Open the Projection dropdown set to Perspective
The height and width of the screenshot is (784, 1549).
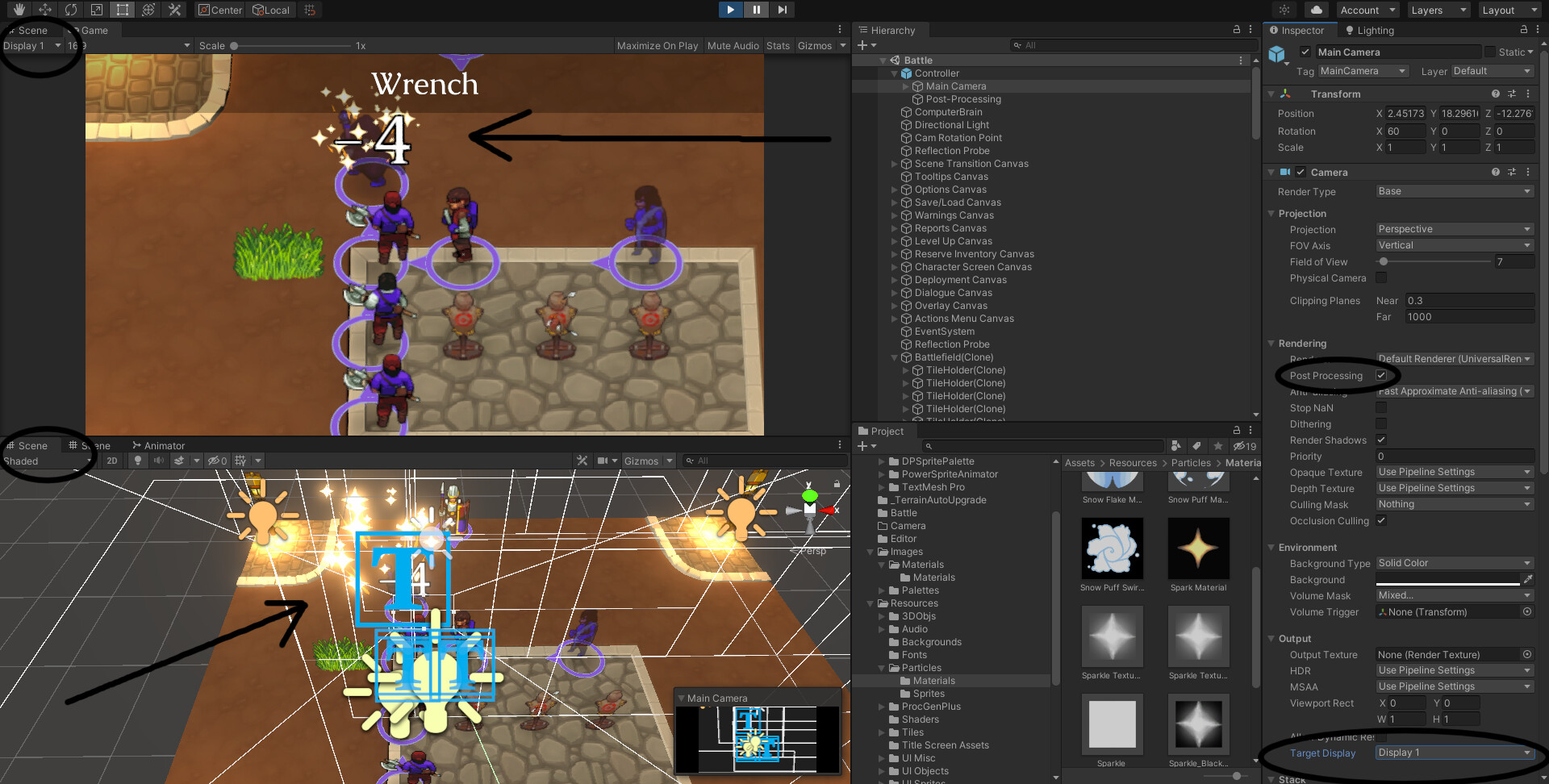1452,229
